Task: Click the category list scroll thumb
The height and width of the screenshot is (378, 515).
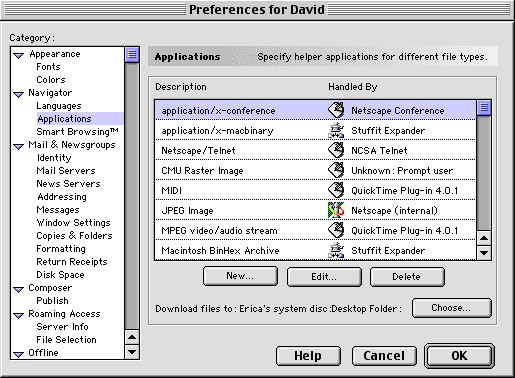Action: (132, 54)
